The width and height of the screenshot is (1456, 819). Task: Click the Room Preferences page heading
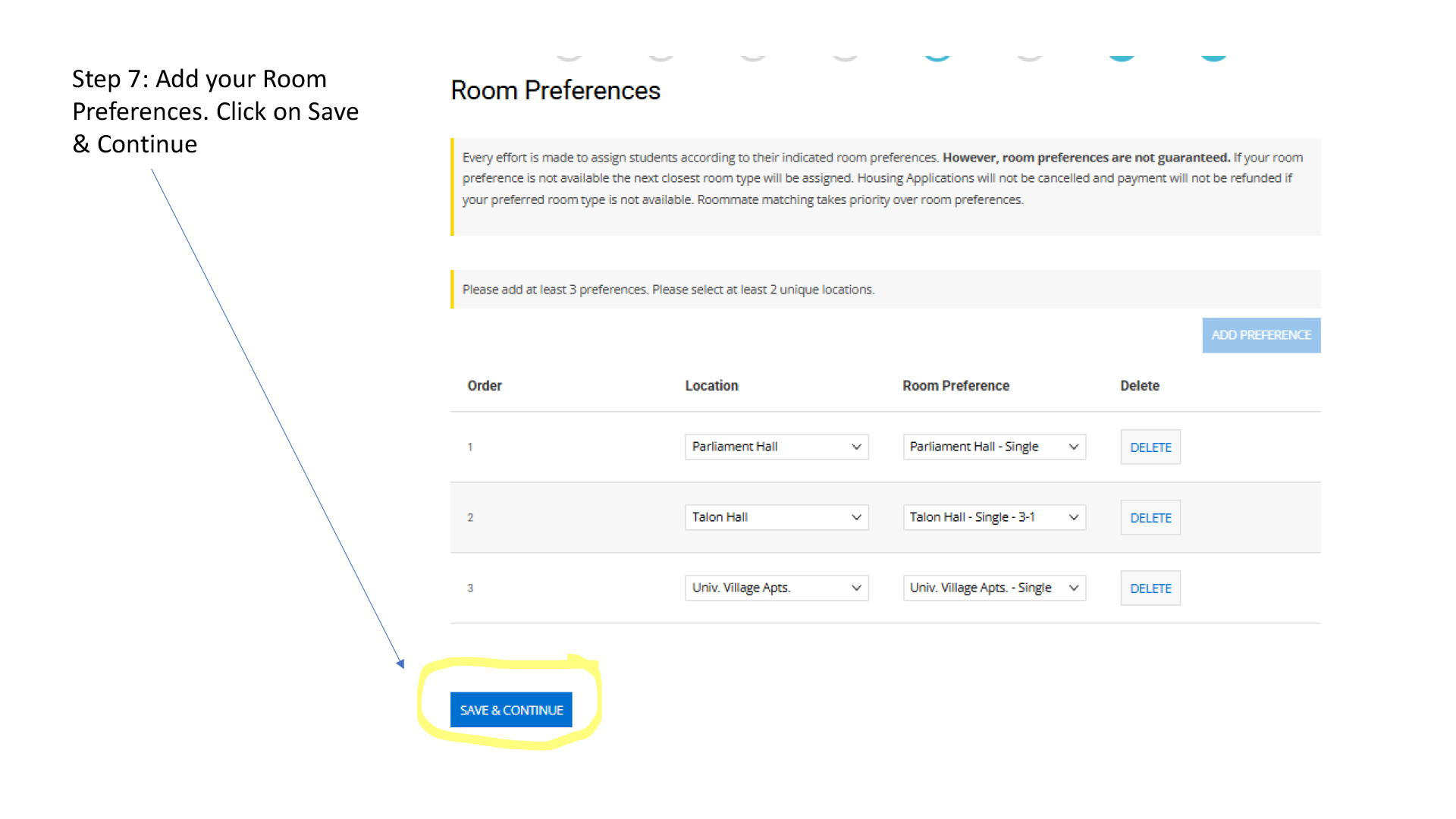(x=555, y=91)
